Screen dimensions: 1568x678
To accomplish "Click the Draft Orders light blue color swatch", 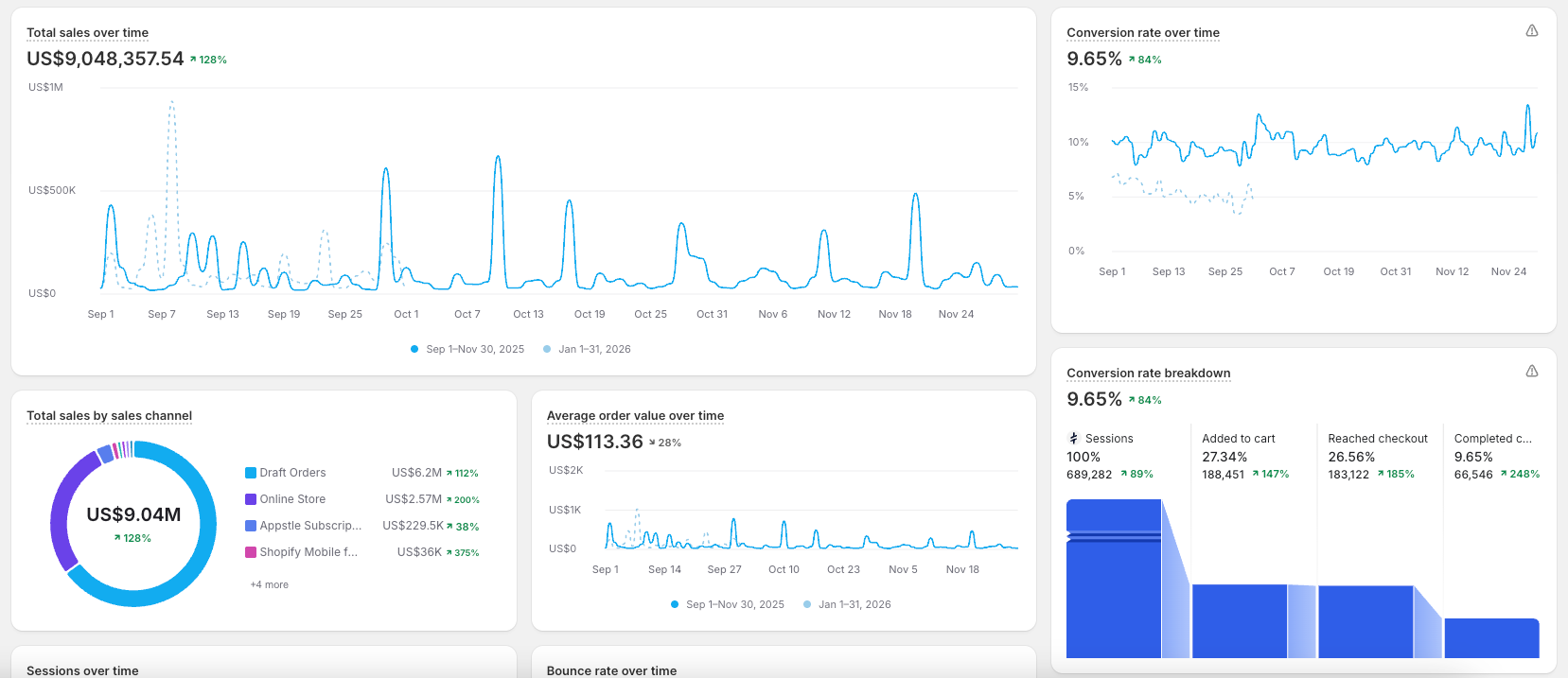I will tap(251, 473).
